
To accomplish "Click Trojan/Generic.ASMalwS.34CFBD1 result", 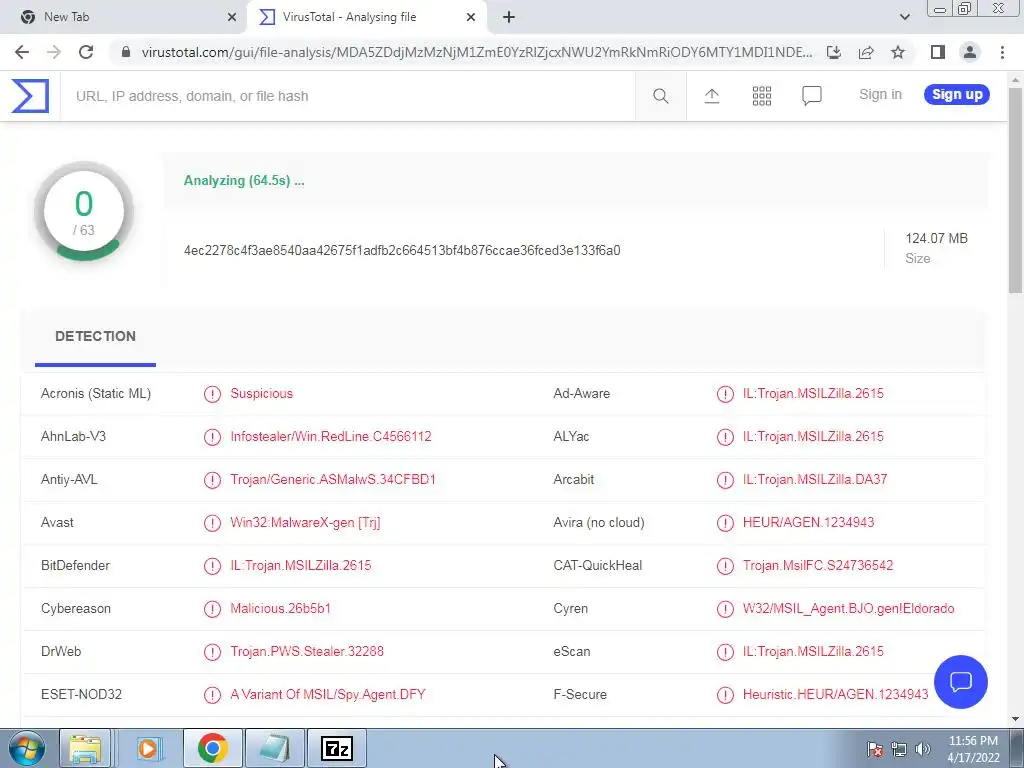I will click(333, 480).
